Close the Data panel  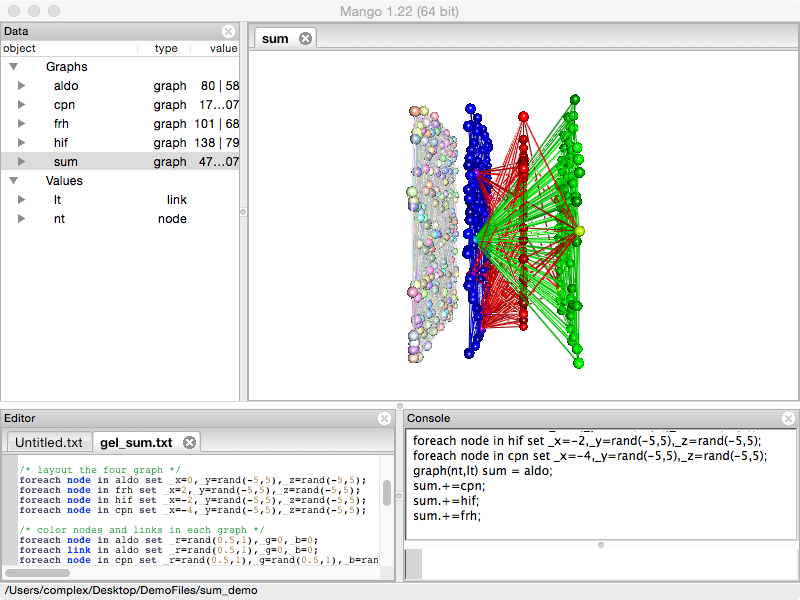(229, 32)
